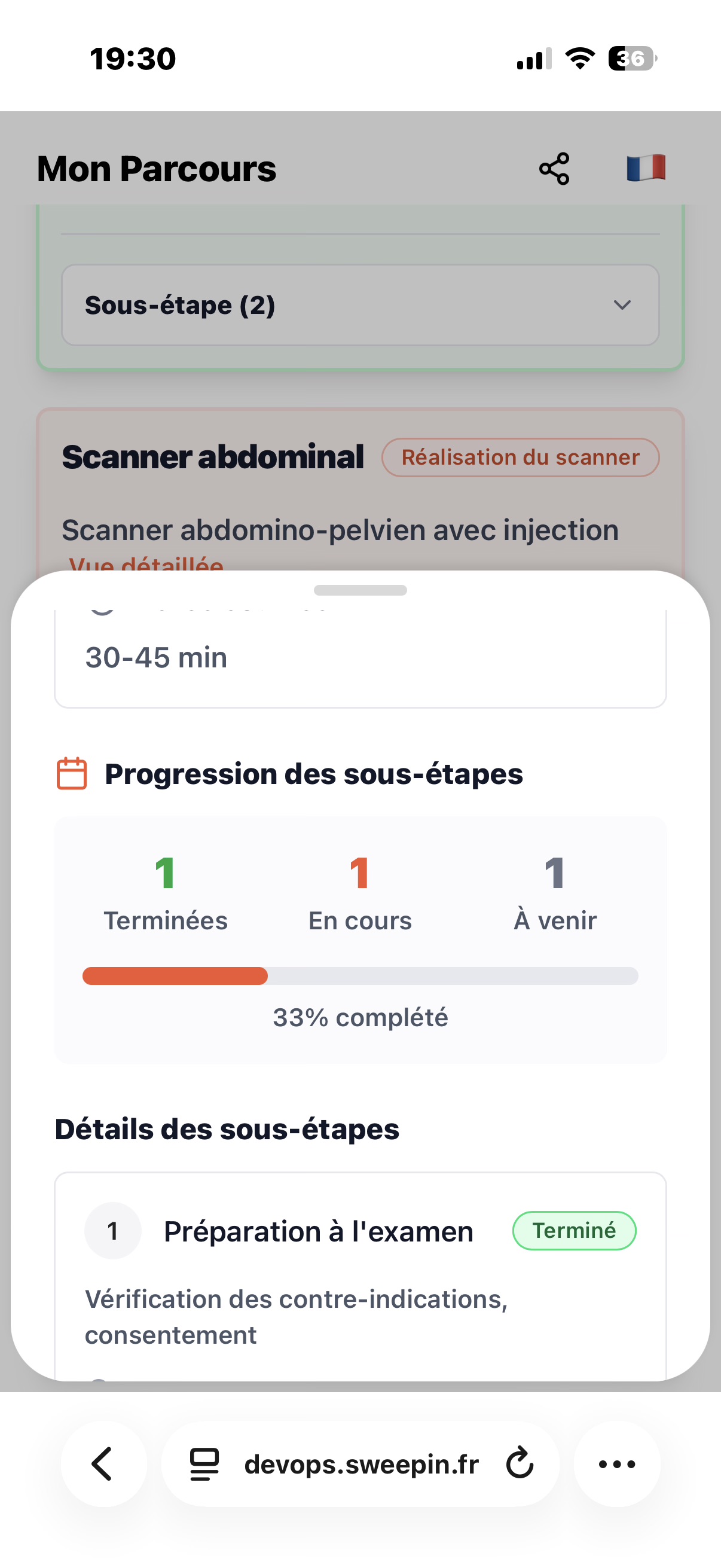
Task: Open the browser three-dots menu
Action: coord(616,1463)
